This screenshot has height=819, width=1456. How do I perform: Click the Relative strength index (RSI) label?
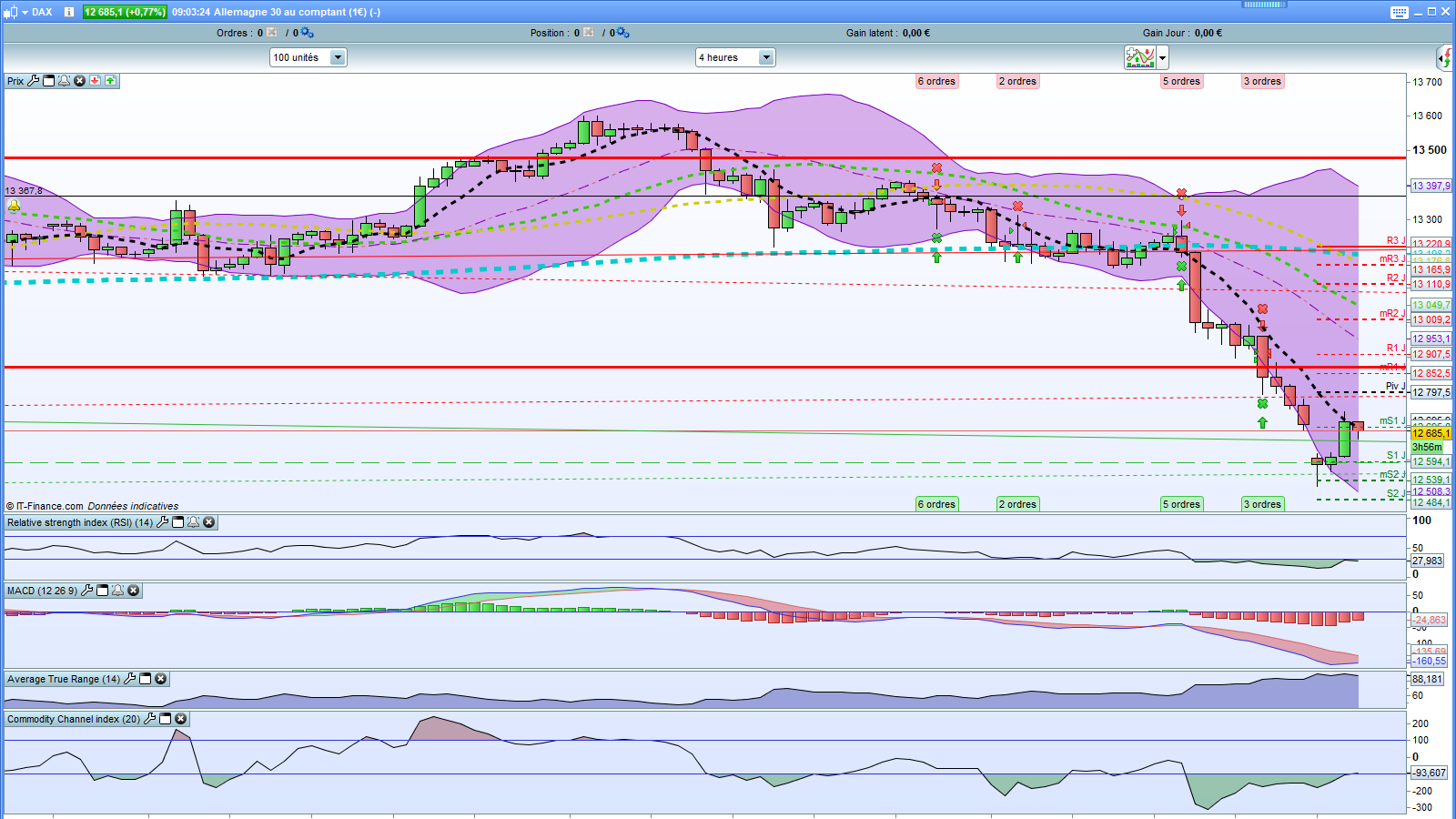pyautogui.click(x=80, y=522)
